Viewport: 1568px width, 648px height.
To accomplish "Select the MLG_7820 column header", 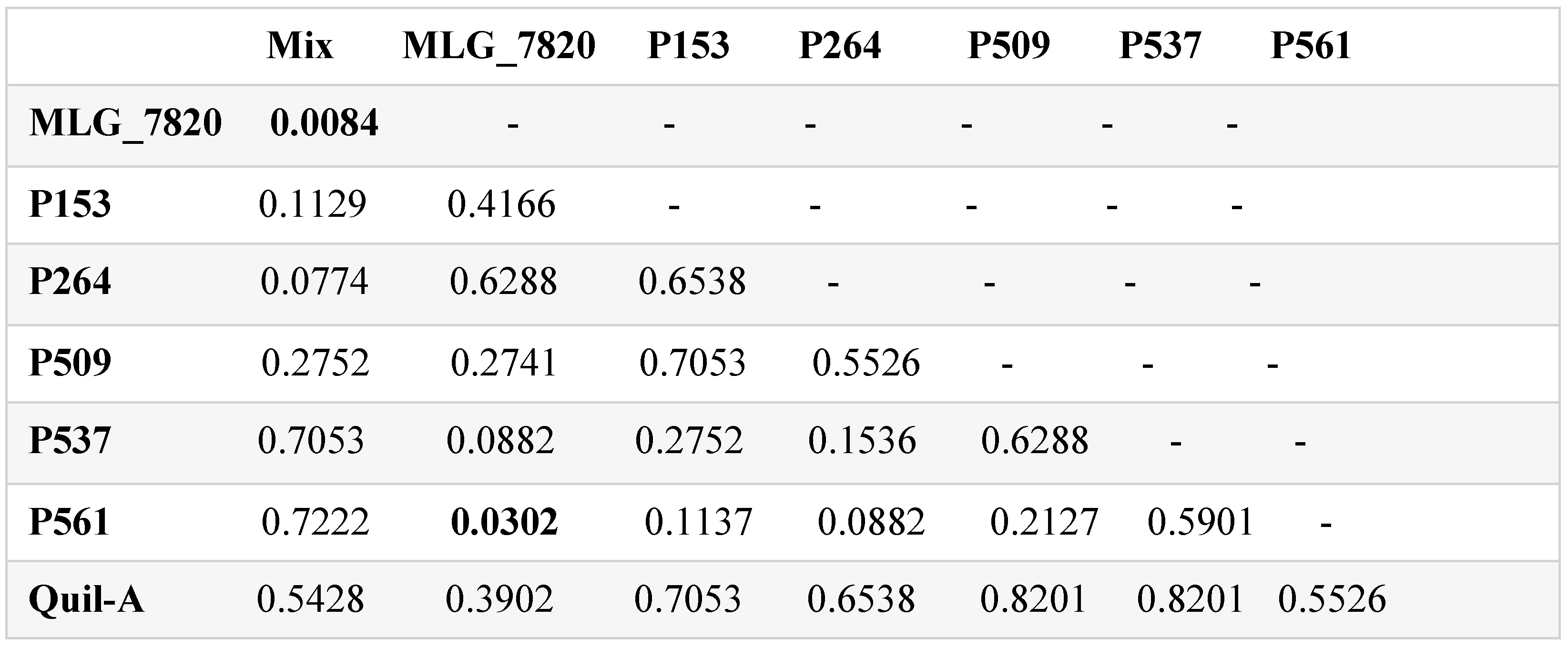I will click(x=499, y=46).
